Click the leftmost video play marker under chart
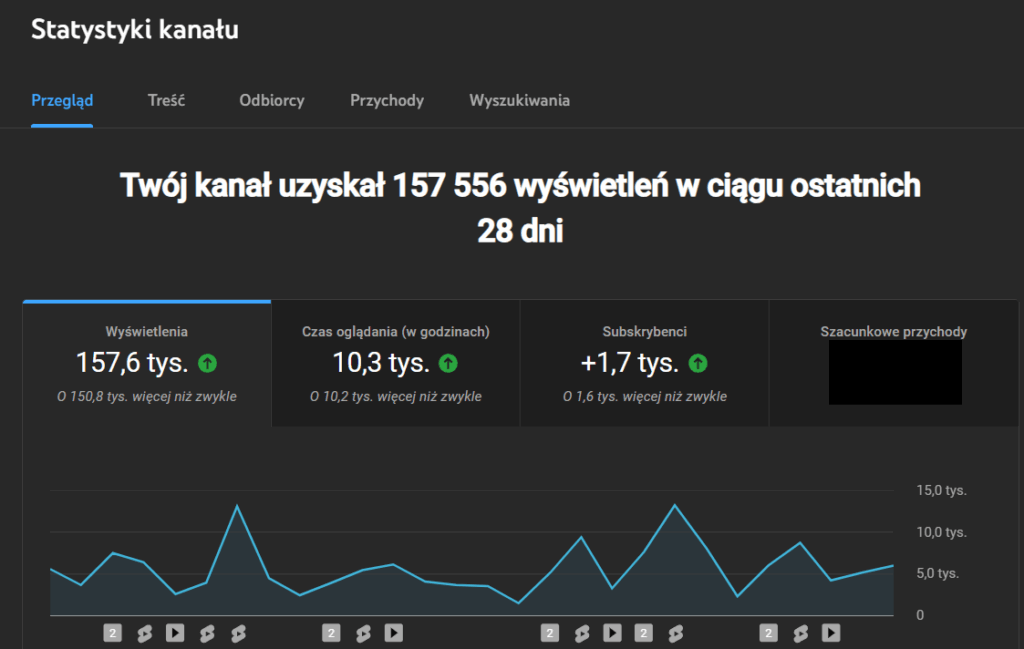The width and height of the screenshot is (1024, 649). 175,632
